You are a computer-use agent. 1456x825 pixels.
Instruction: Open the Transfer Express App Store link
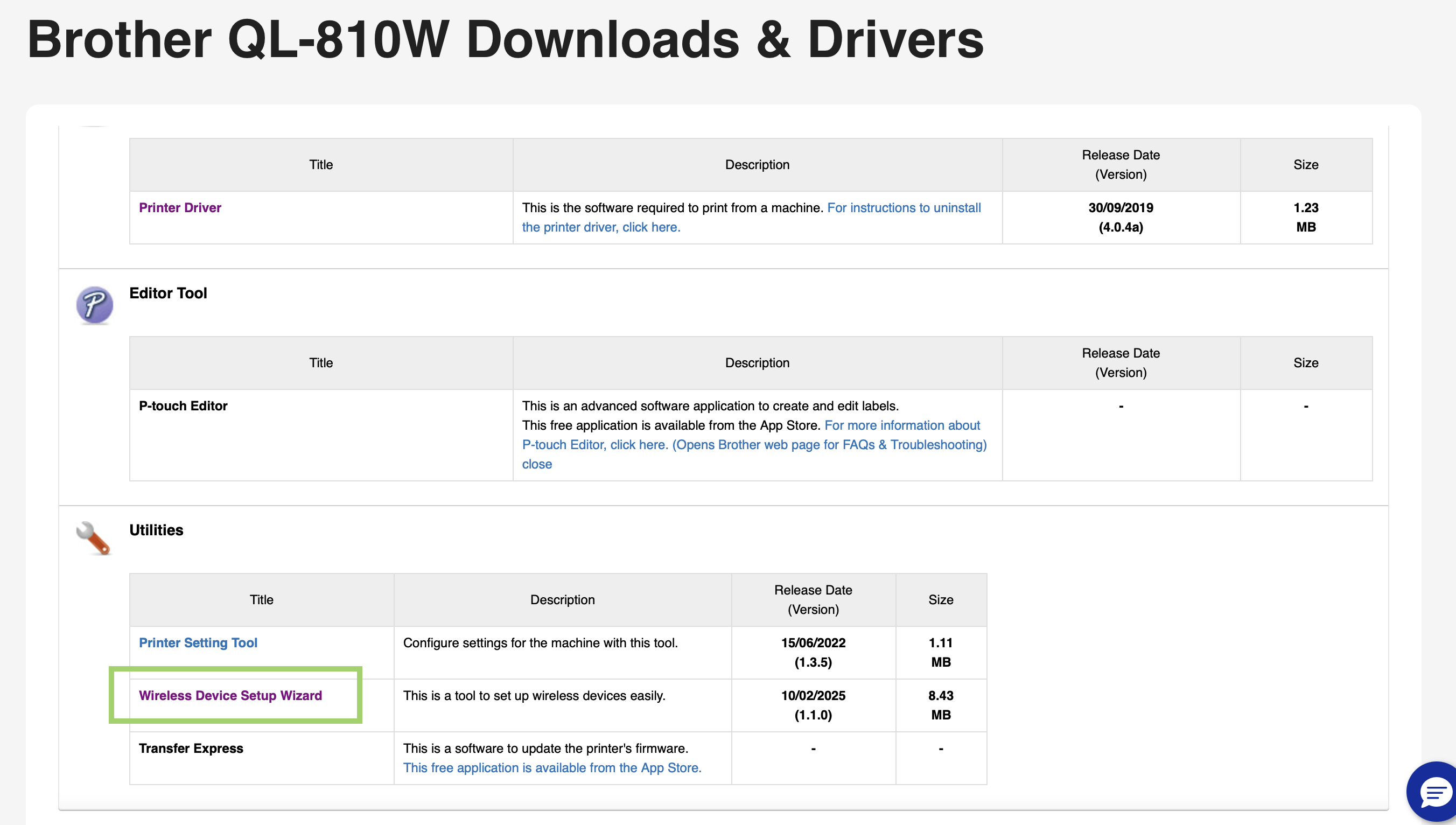coord(552,767)
